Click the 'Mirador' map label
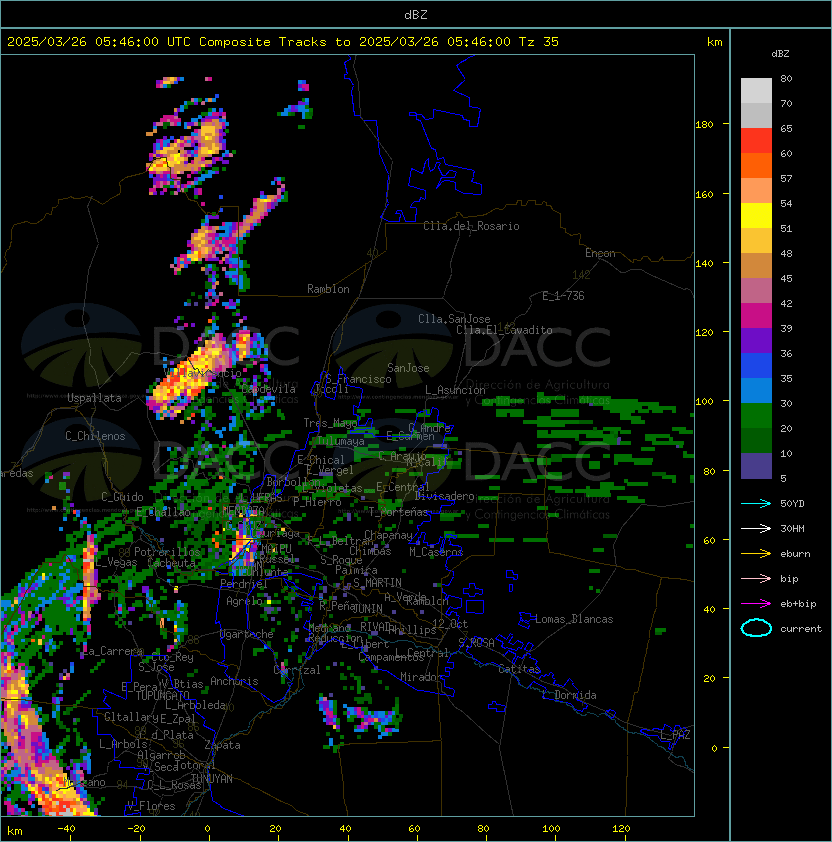 (421, 677)
